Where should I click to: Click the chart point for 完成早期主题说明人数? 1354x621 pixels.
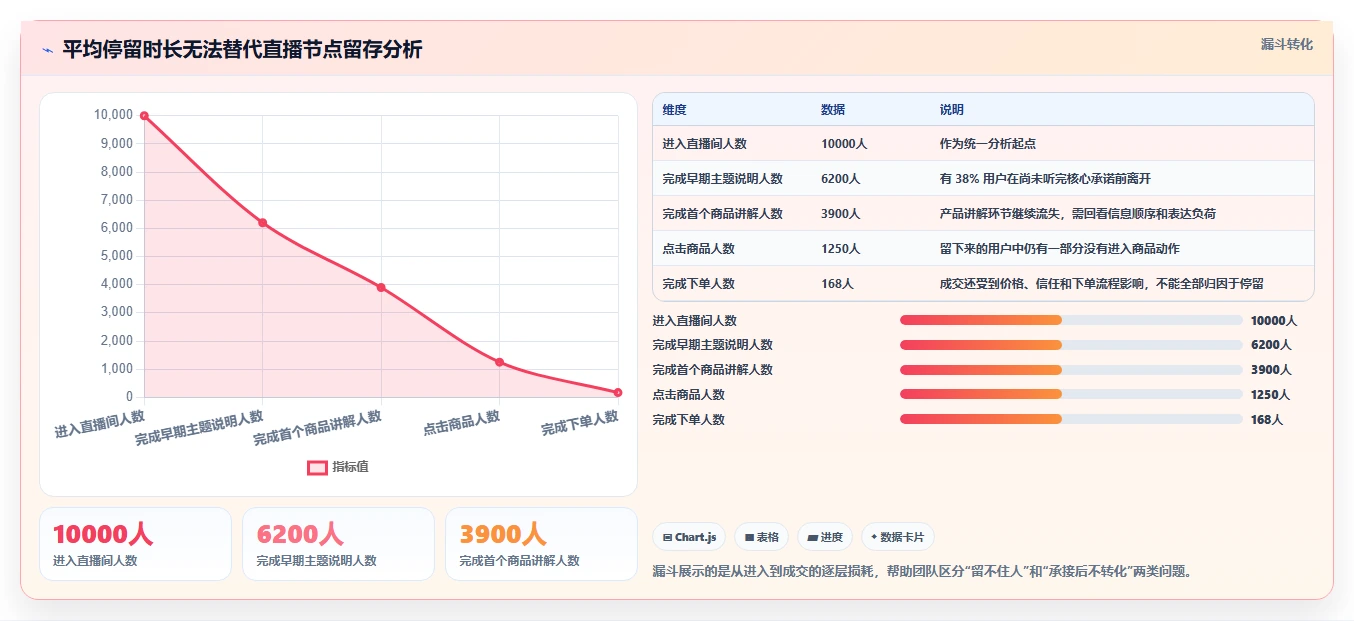262,223
